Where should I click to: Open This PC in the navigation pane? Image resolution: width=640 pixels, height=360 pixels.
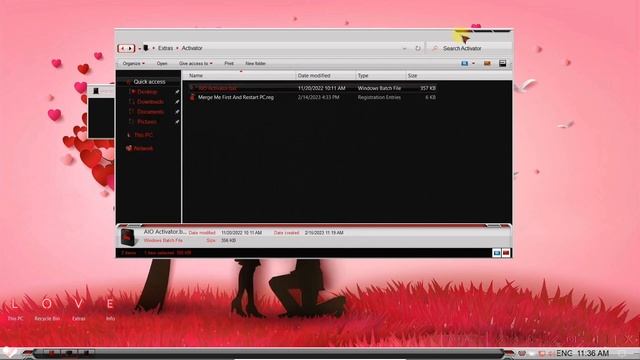tap(143, 135)
